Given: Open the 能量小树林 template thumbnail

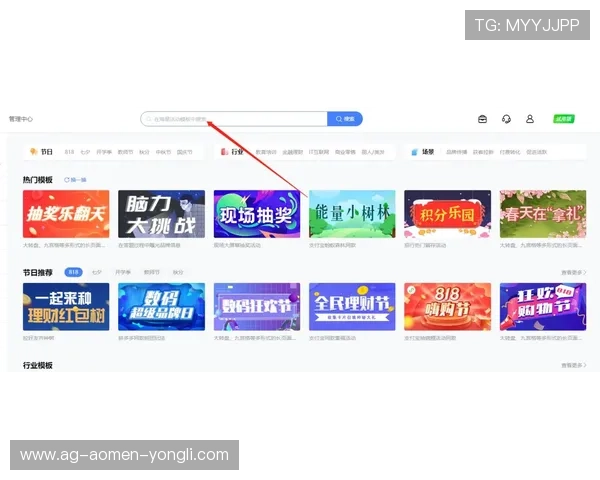Looking at the screenshot, I should point(352,214).
